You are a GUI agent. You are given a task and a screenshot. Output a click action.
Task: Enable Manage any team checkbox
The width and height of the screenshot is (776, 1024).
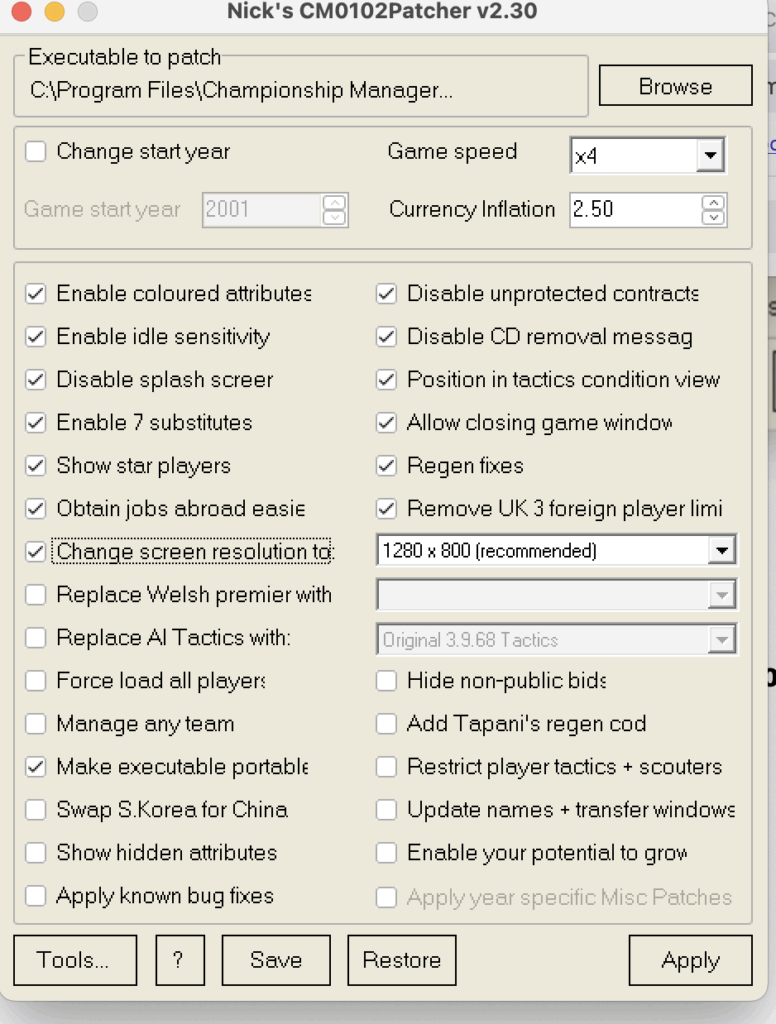36,724
